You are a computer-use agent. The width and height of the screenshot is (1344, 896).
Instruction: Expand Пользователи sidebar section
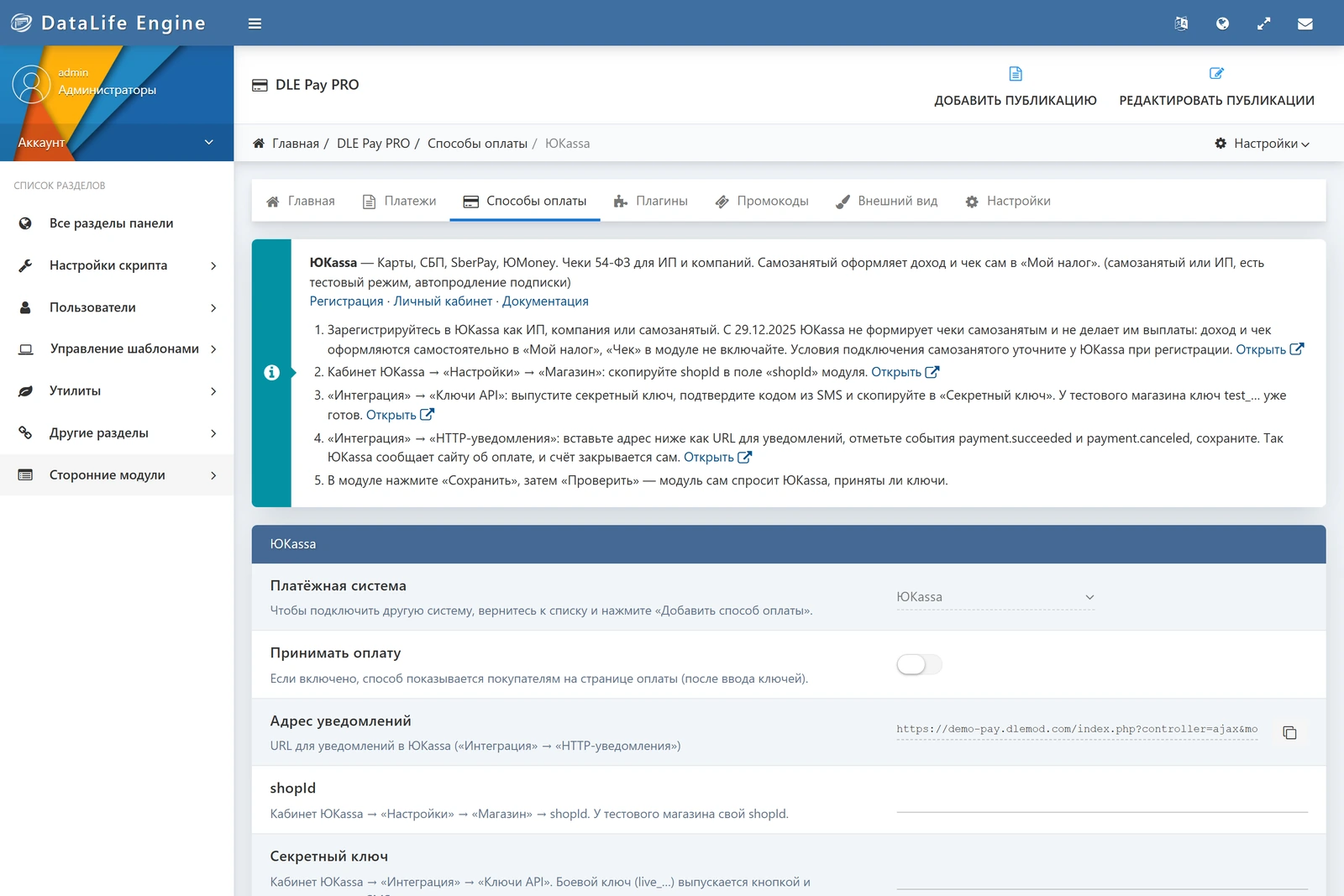tap(117, 307)
